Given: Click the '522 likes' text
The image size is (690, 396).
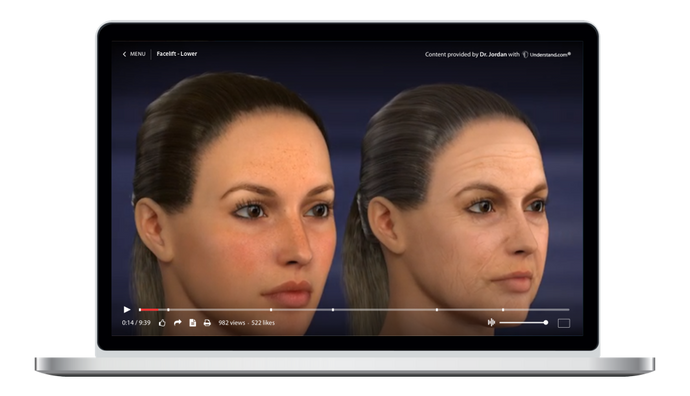Looking at the screenshot, I should point(263,323).
